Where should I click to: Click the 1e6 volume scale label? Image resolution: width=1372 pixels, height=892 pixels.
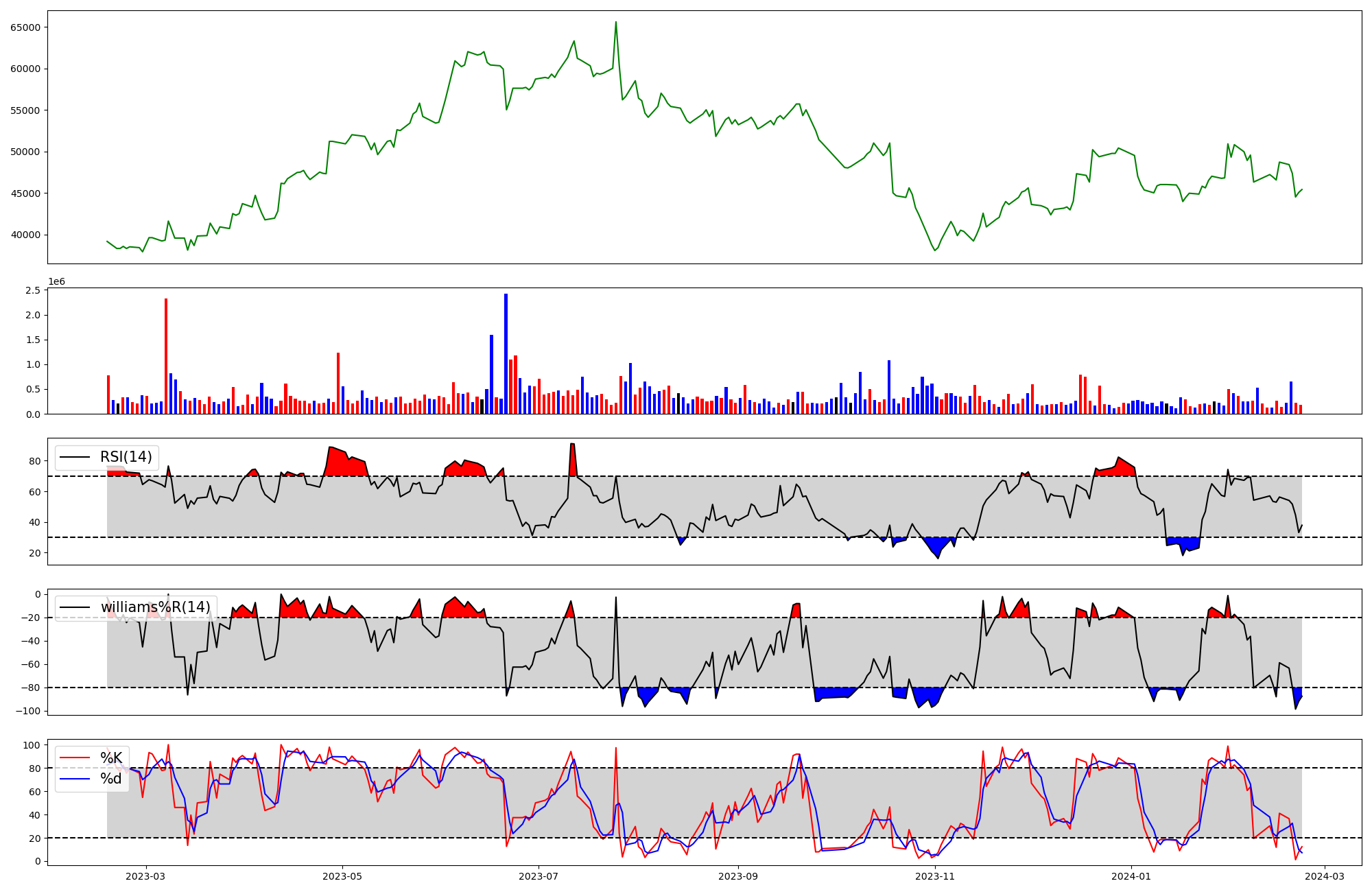(x=56, y=282)
